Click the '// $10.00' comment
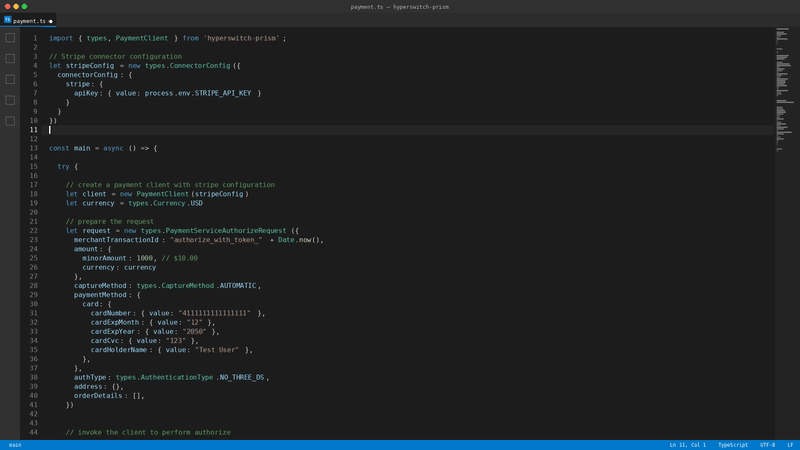The height and width of the screenshot is (450, 800). tap(180, 259)
